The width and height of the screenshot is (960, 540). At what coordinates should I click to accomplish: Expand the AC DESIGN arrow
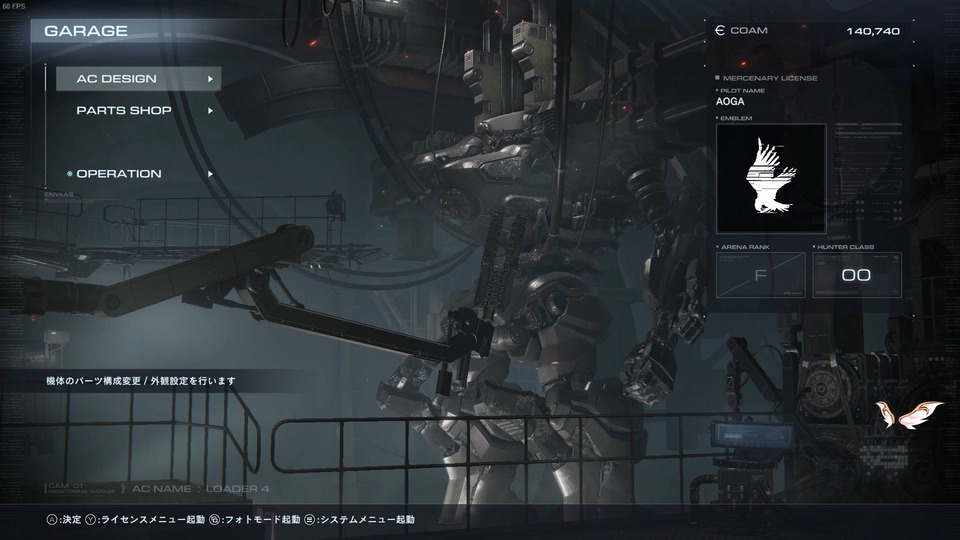[210, 79]
